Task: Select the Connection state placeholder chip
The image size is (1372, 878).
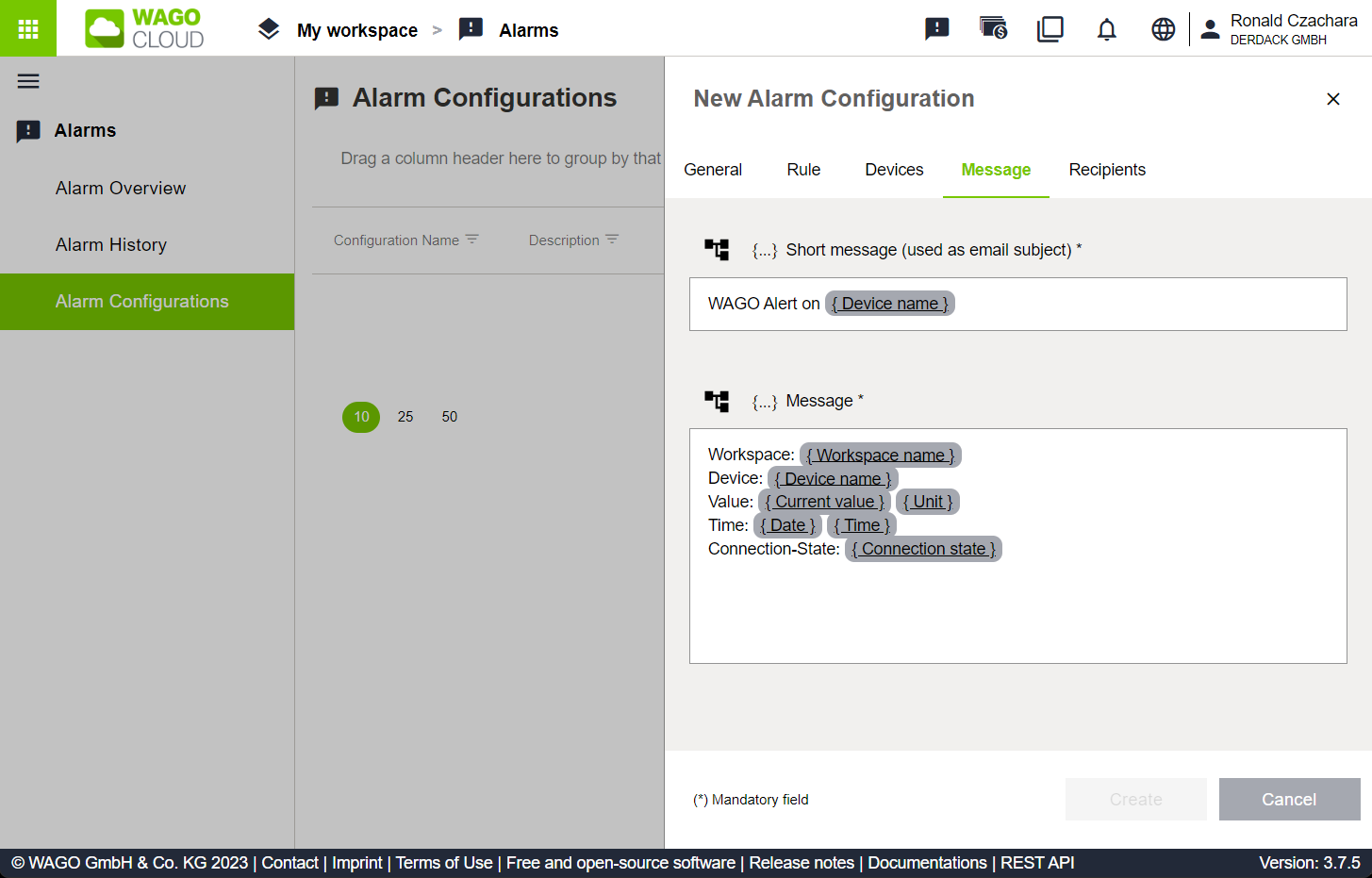Action: tap(923, 549)
